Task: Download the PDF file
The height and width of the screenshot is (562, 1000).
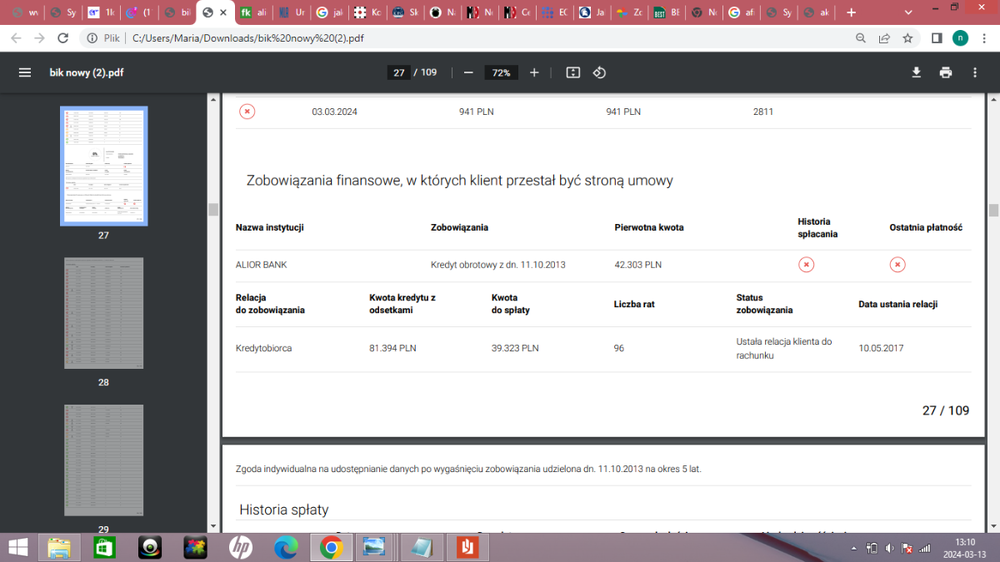Action: (x=916, y=73)
